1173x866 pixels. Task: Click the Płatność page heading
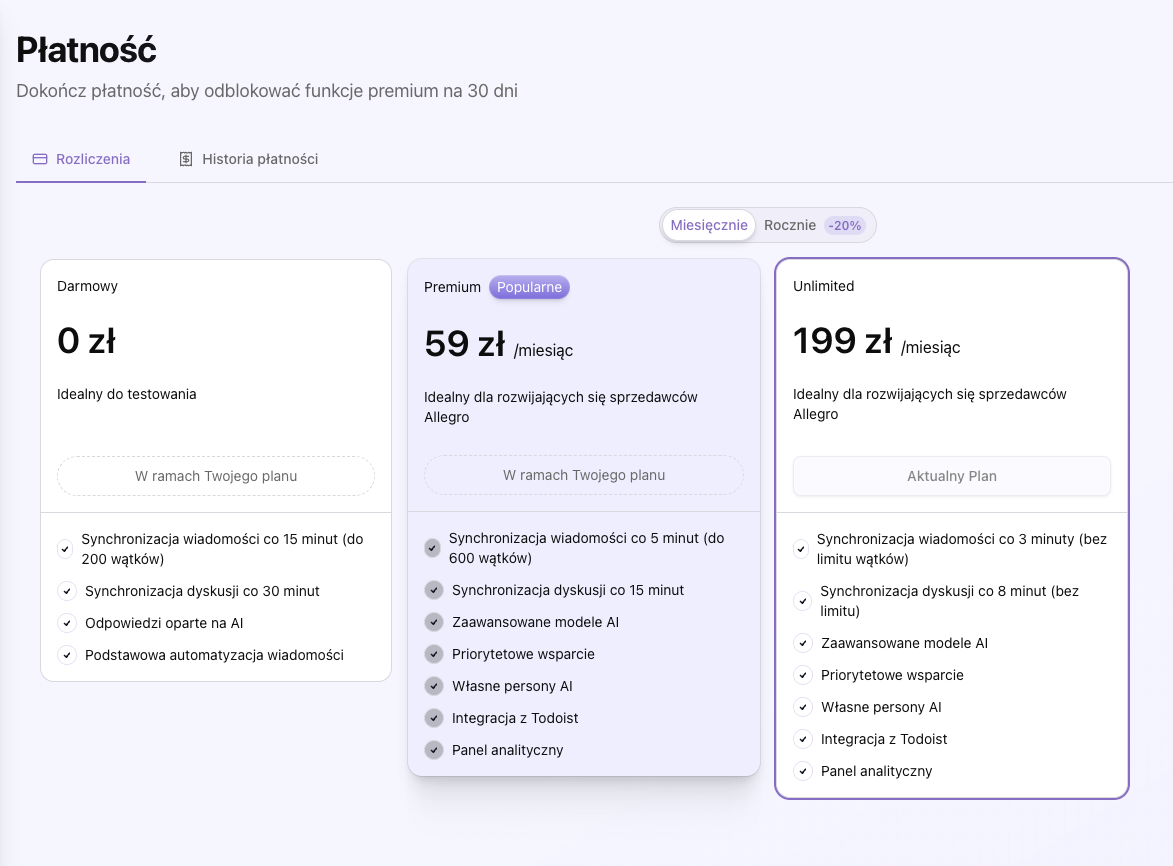[87, 49]
